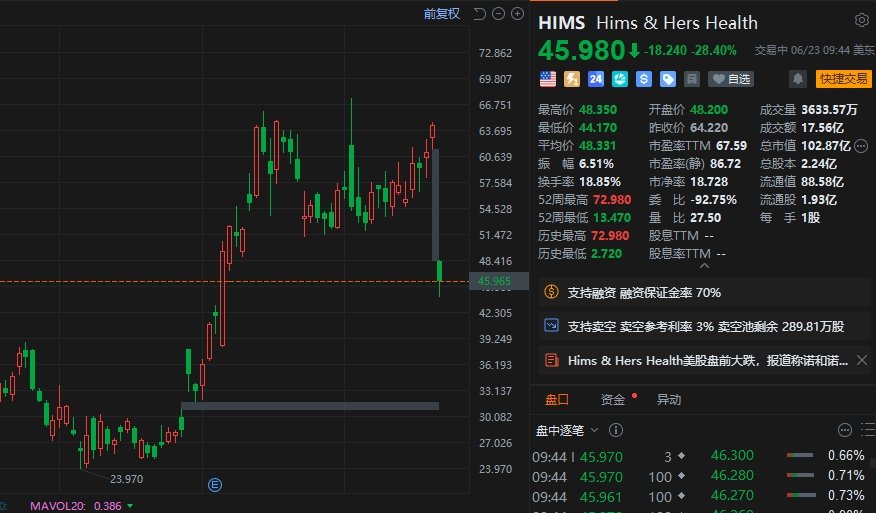The width and height of the screenshot is (876, 513).
Task: Click the list view icon in the trades panel
Action: coord(868,430)
